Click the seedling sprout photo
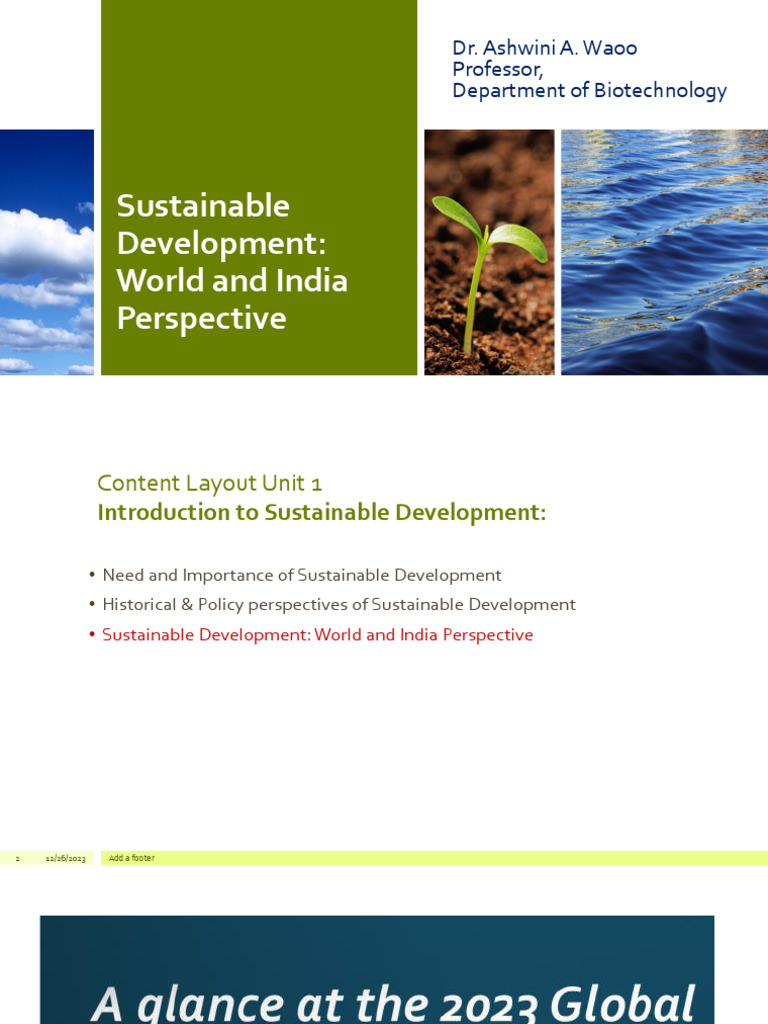The height and width of the screenshot is (1024, 768). click(489, 252)
